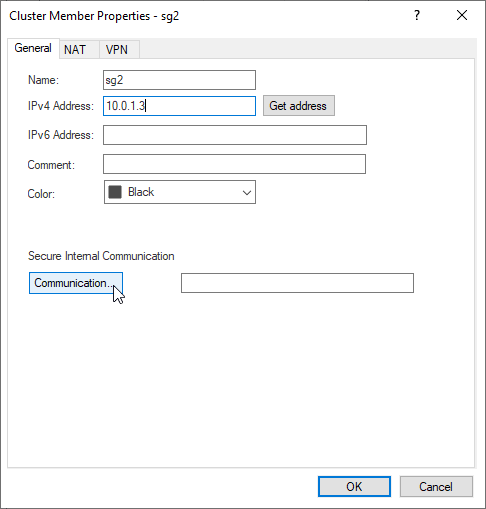Viewport: 486px width, 509px height.
Task: Confirm changes with OK
Action: 354,487
